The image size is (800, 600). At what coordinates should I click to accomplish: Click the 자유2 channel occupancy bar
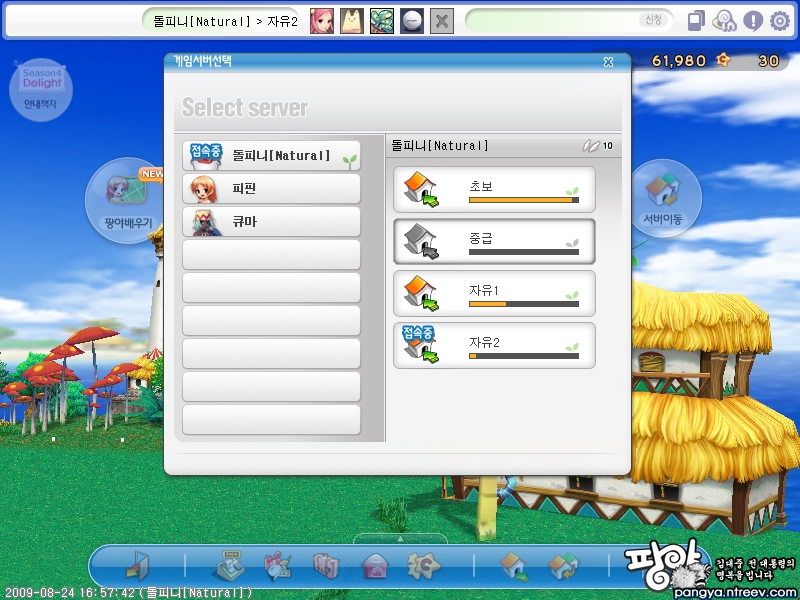(524, 356)
